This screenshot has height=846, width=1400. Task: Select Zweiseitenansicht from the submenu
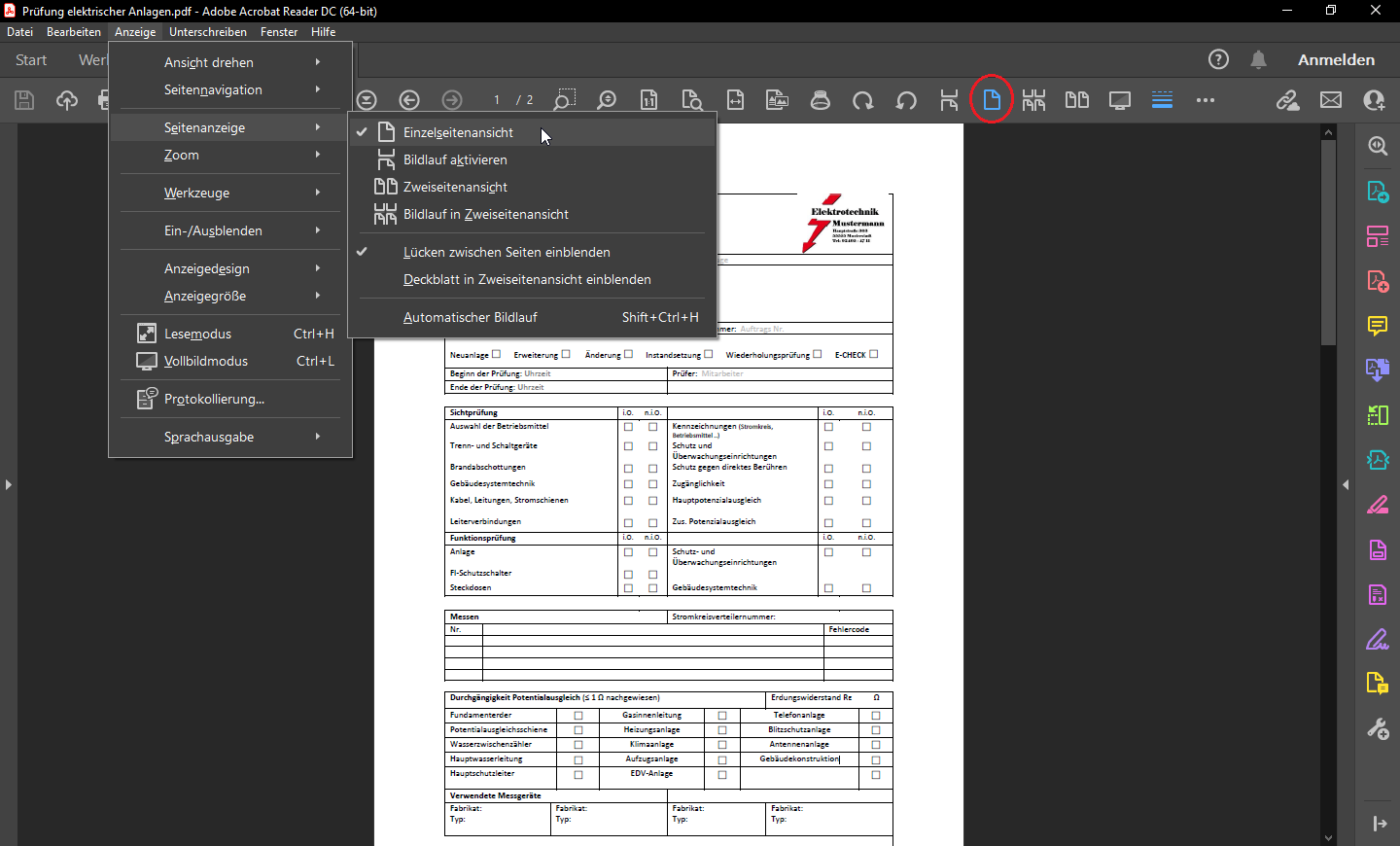pyautogui.click(x=455, y=187)
